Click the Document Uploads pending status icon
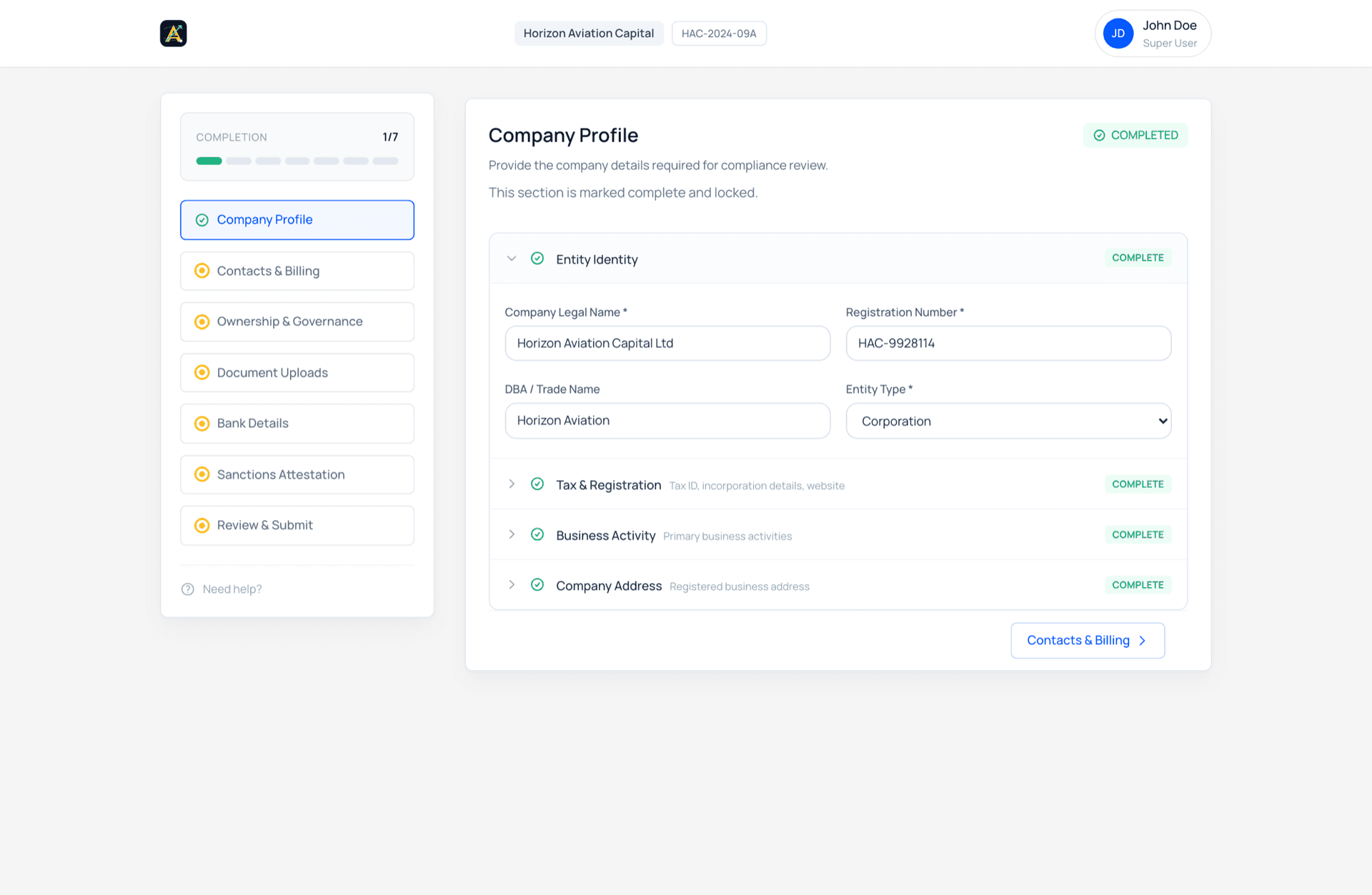This screenshot has width=1372, height=895. pyautogui.click(x=202, y=372)
